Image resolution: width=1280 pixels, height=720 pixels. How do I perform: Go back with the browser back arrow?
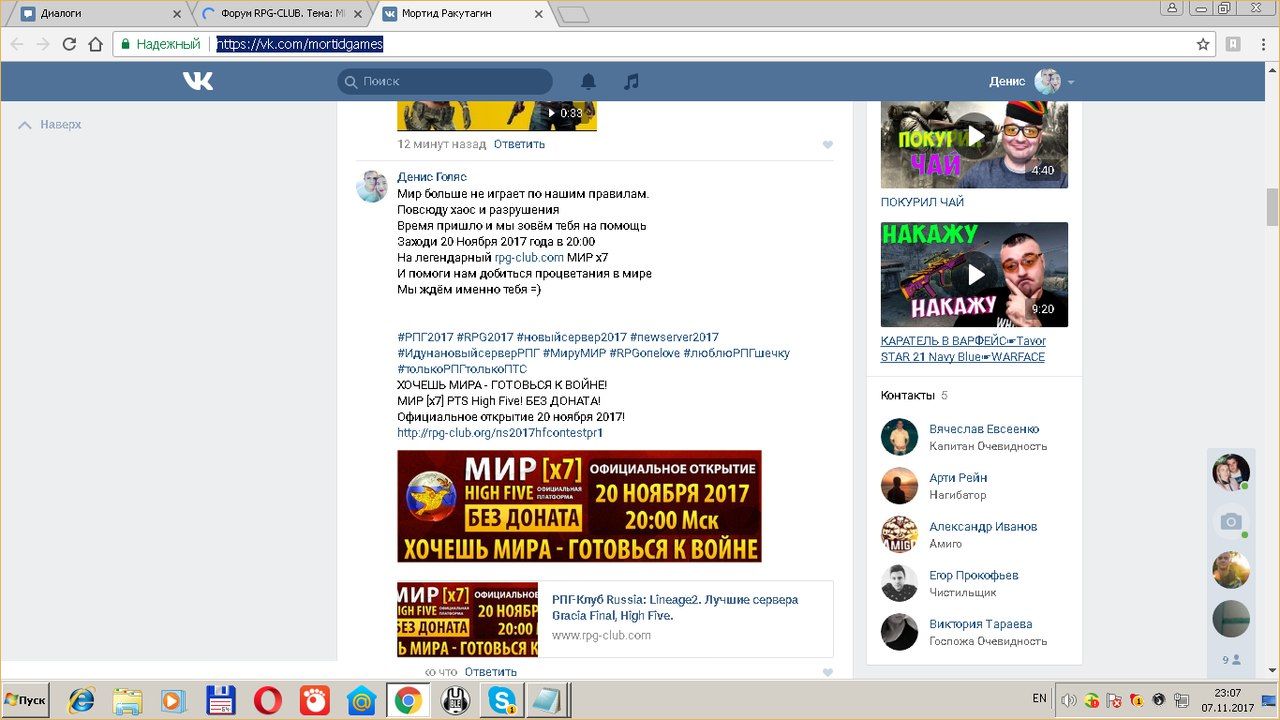(16, 44)
